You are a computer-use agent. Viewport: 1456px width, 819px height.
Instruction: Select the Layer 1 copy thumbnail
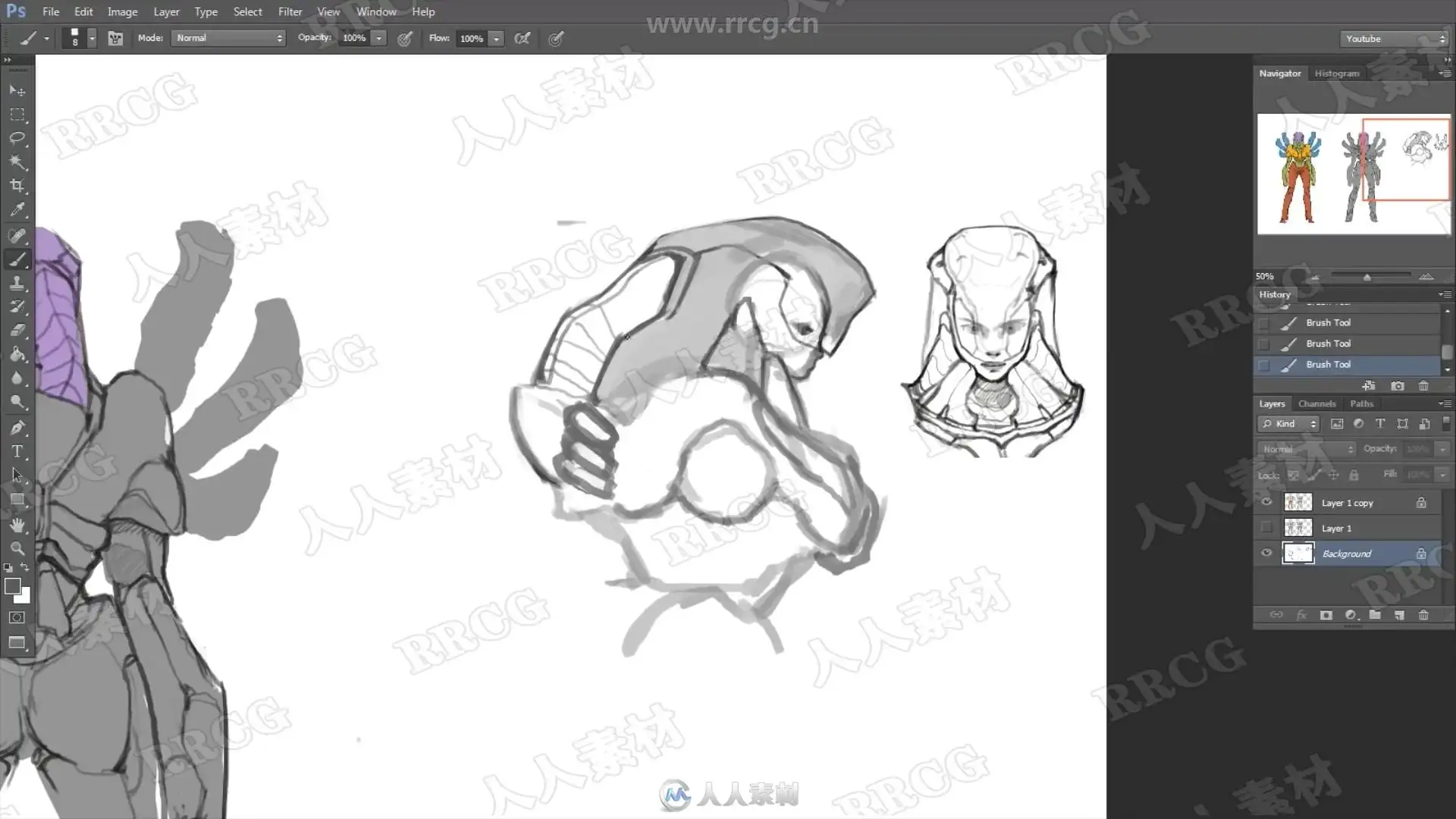1298,502
